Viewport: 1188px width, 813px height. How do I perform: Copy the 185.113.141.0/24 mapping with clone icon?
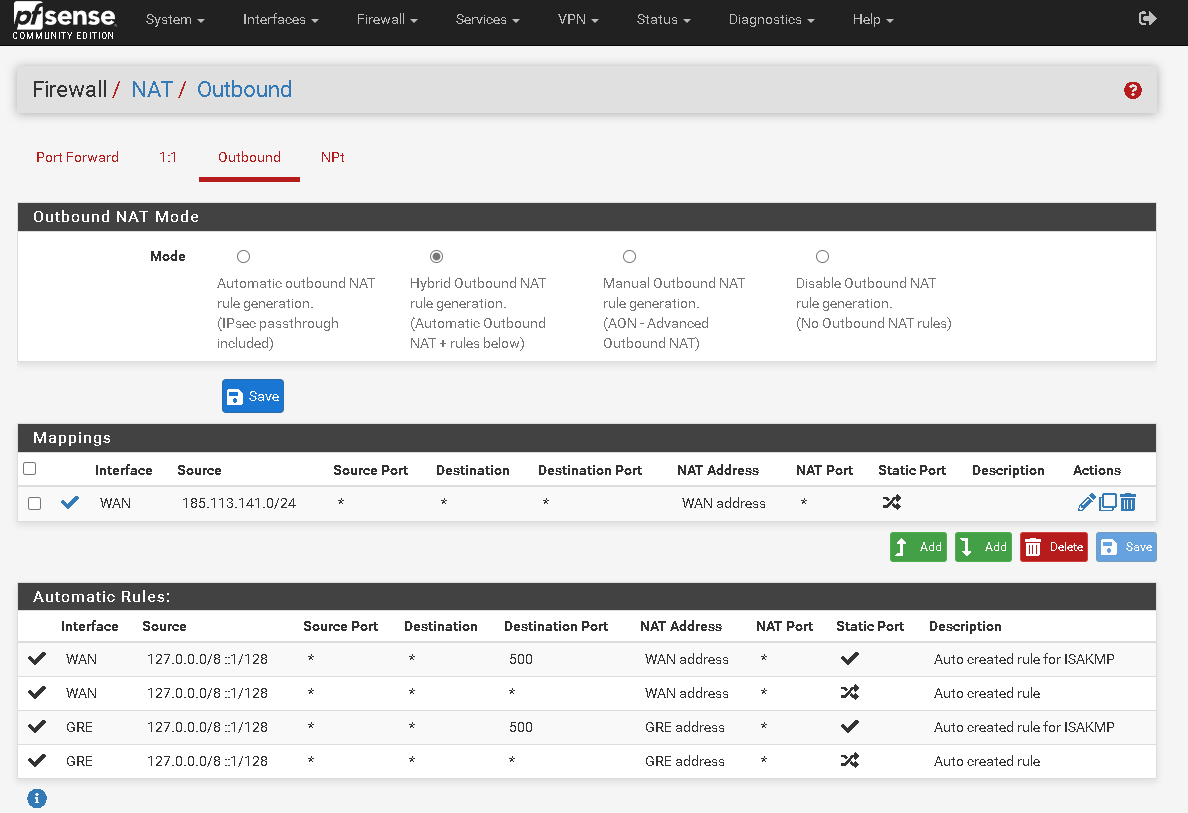click(x=1108, y=502)
